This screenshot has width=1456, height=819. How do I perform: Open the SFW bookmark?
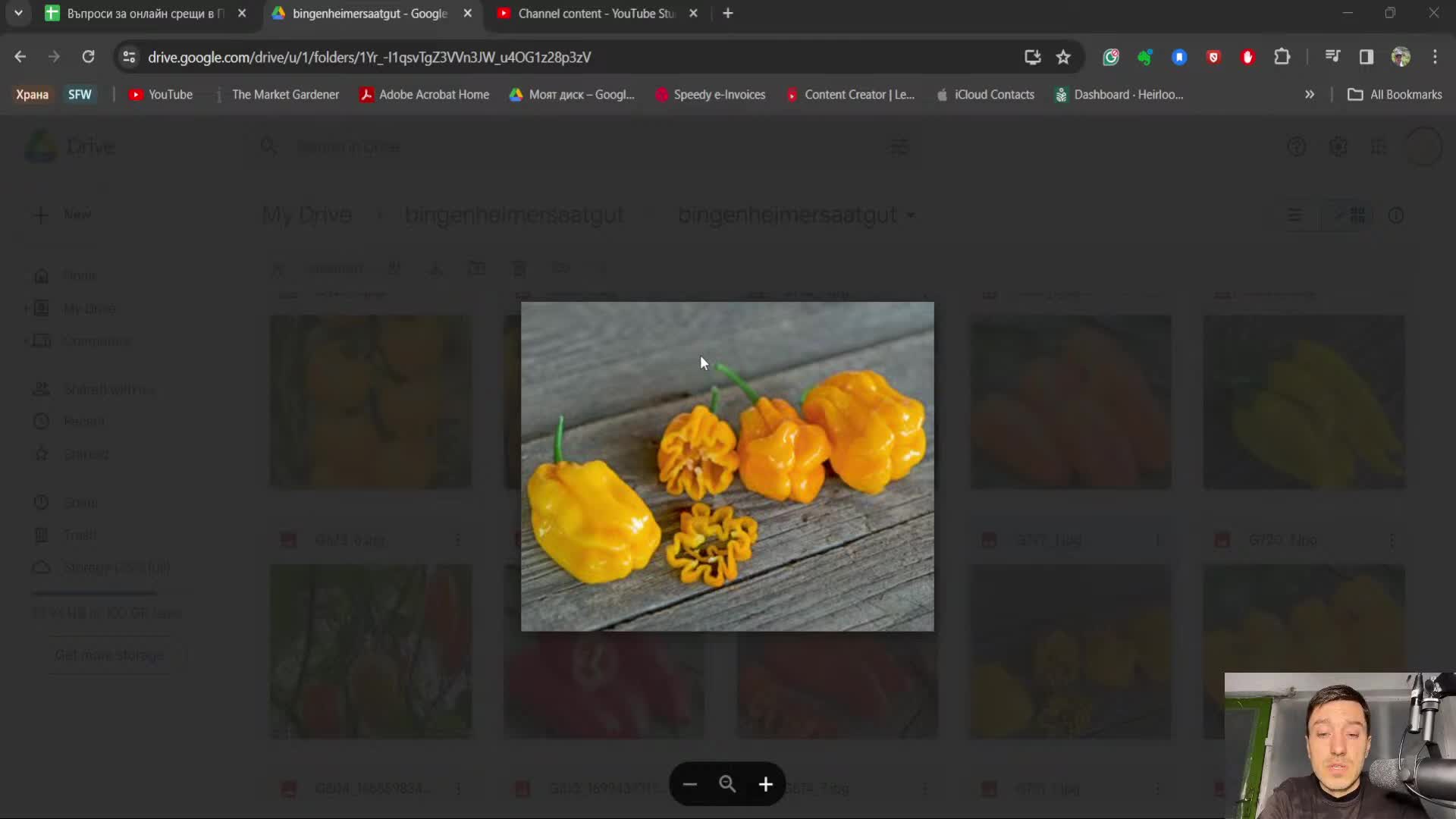tap(80, 95)
